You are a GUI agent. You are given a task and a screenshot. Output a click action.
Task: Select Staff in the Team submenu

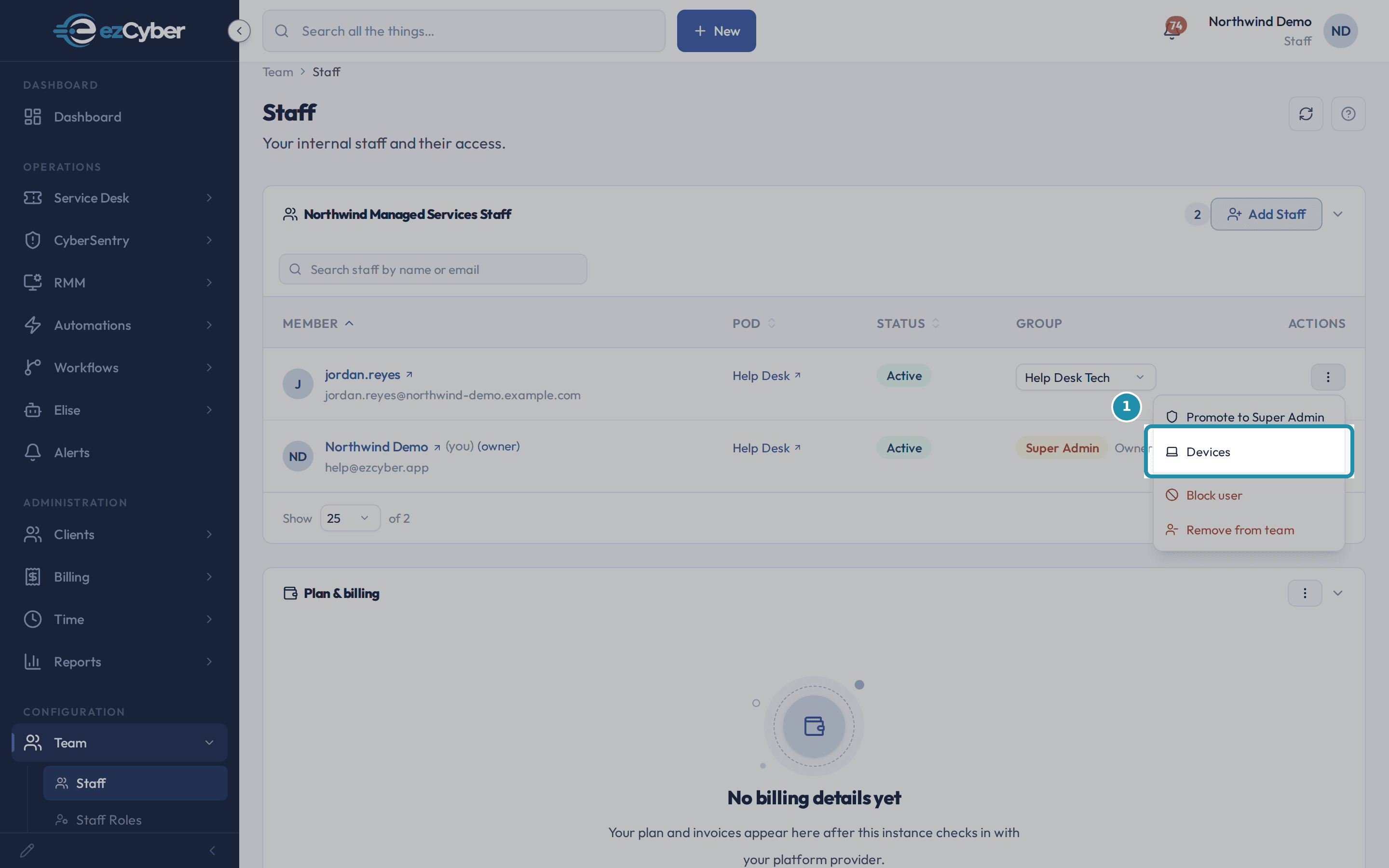(x=136, y=783)
